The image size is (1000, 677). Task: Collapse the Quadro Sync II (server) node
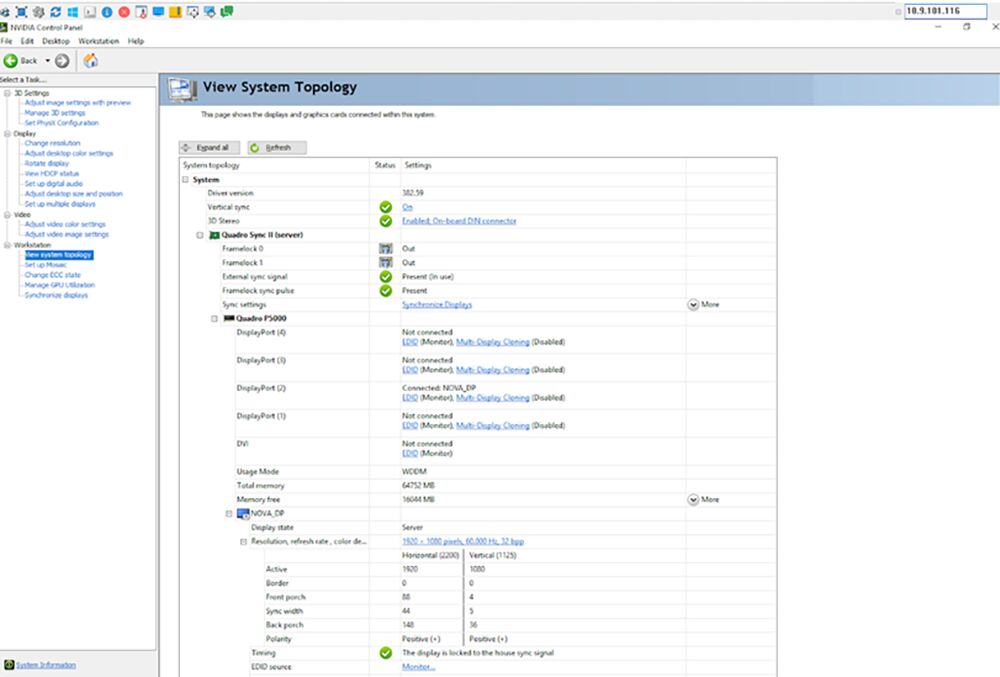coord(200,235)
